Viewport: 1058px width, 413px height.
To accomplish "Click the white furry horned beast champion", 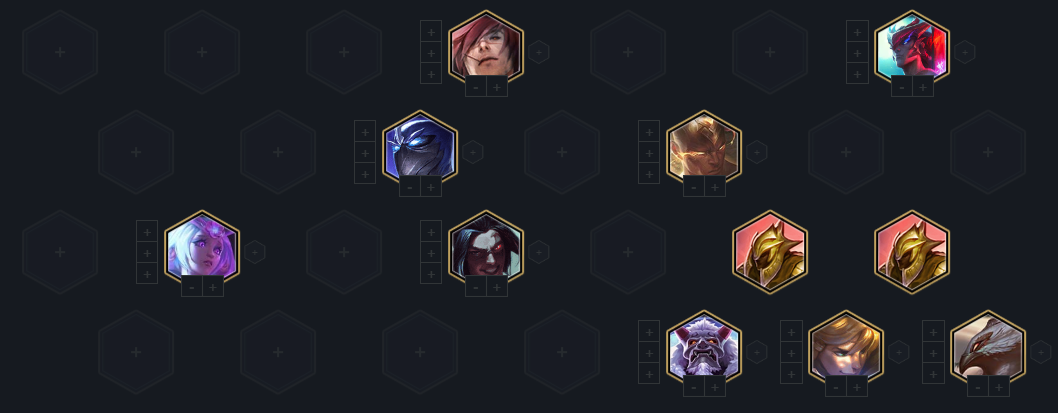I will (704, 347).
